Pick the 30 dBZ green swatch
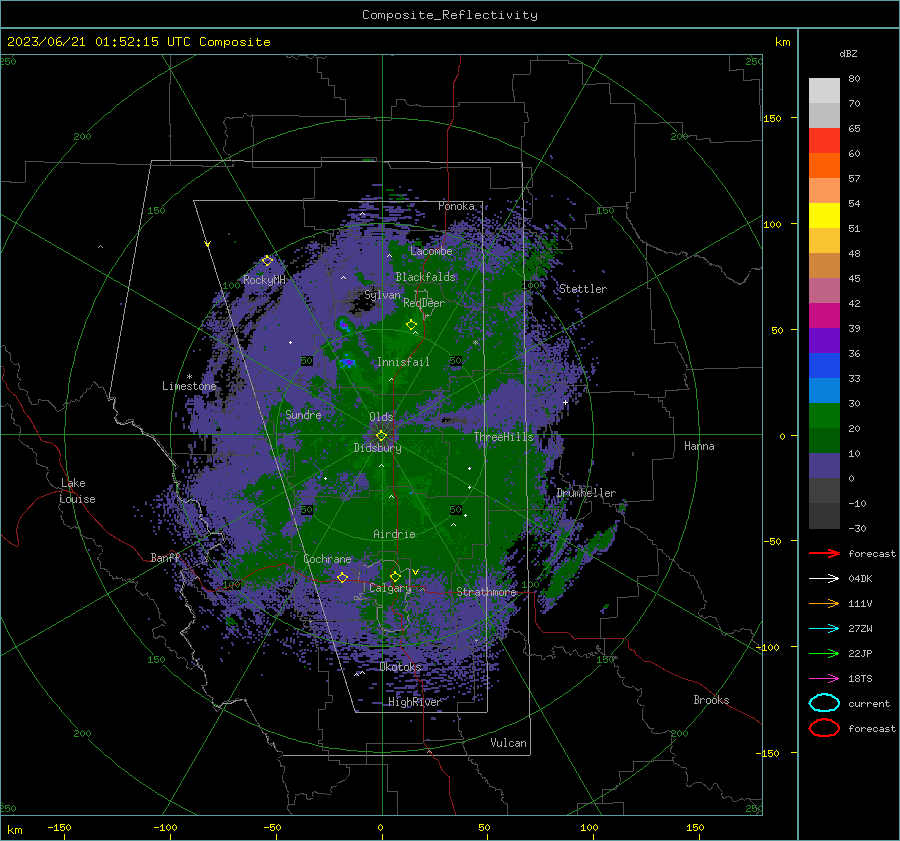 tap(824, 415)
